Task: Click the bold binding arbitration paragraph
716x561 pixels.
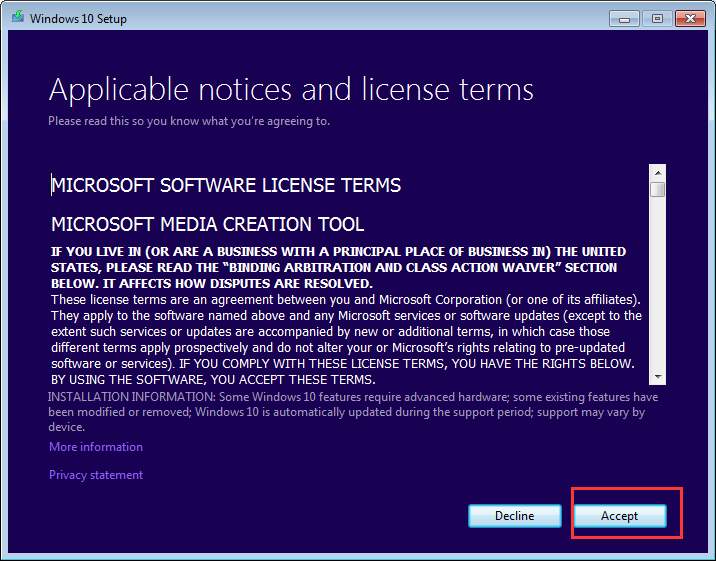Action: click(x=338, y=268)
